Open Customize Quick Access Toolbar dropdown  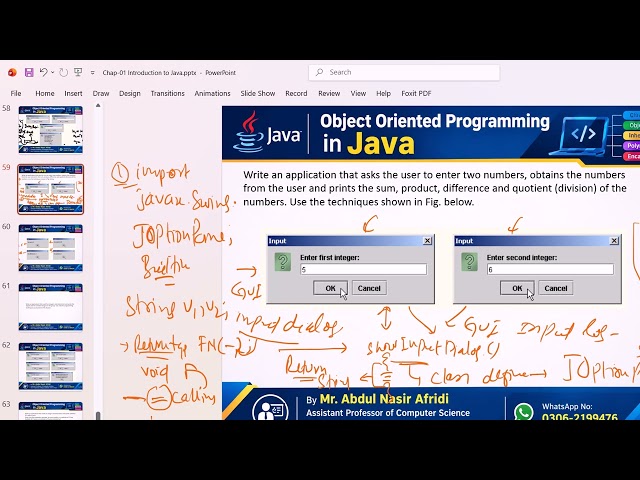[x=93, y=73]
